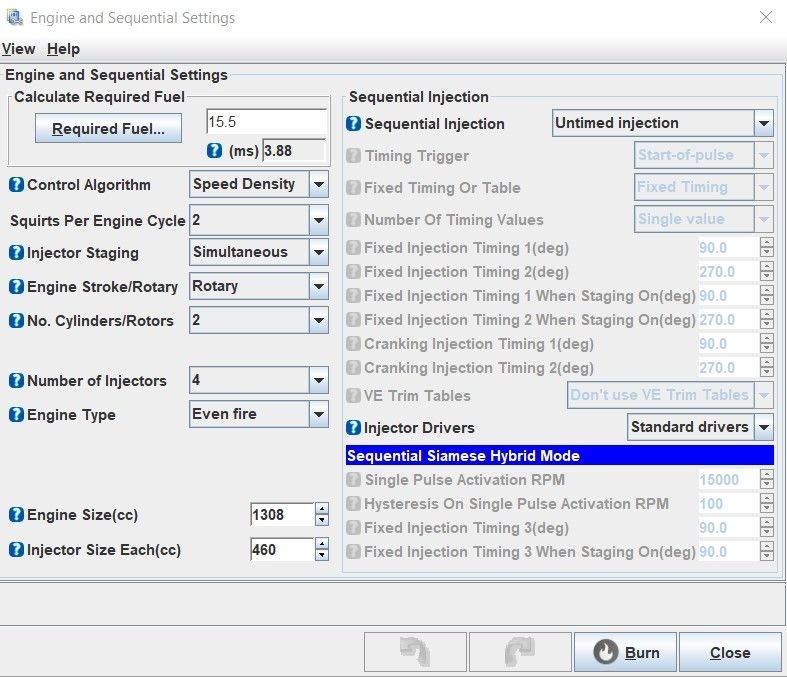
Task: Click help icon beside Engine Size(cc)
Action: [16, 515]
